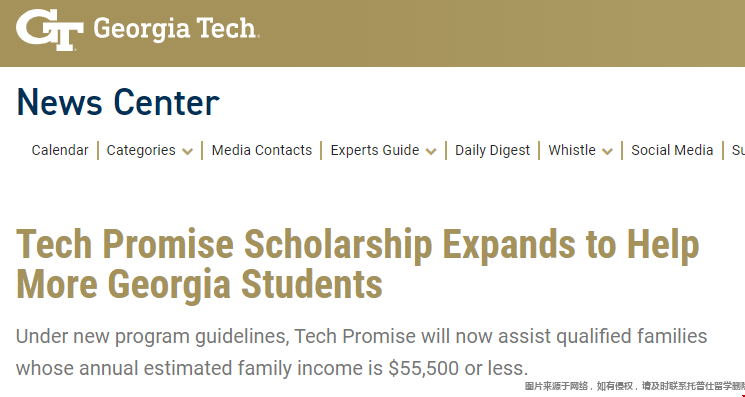
Task: Expand the Categories dropdown chevron
Action: [188, 151]
